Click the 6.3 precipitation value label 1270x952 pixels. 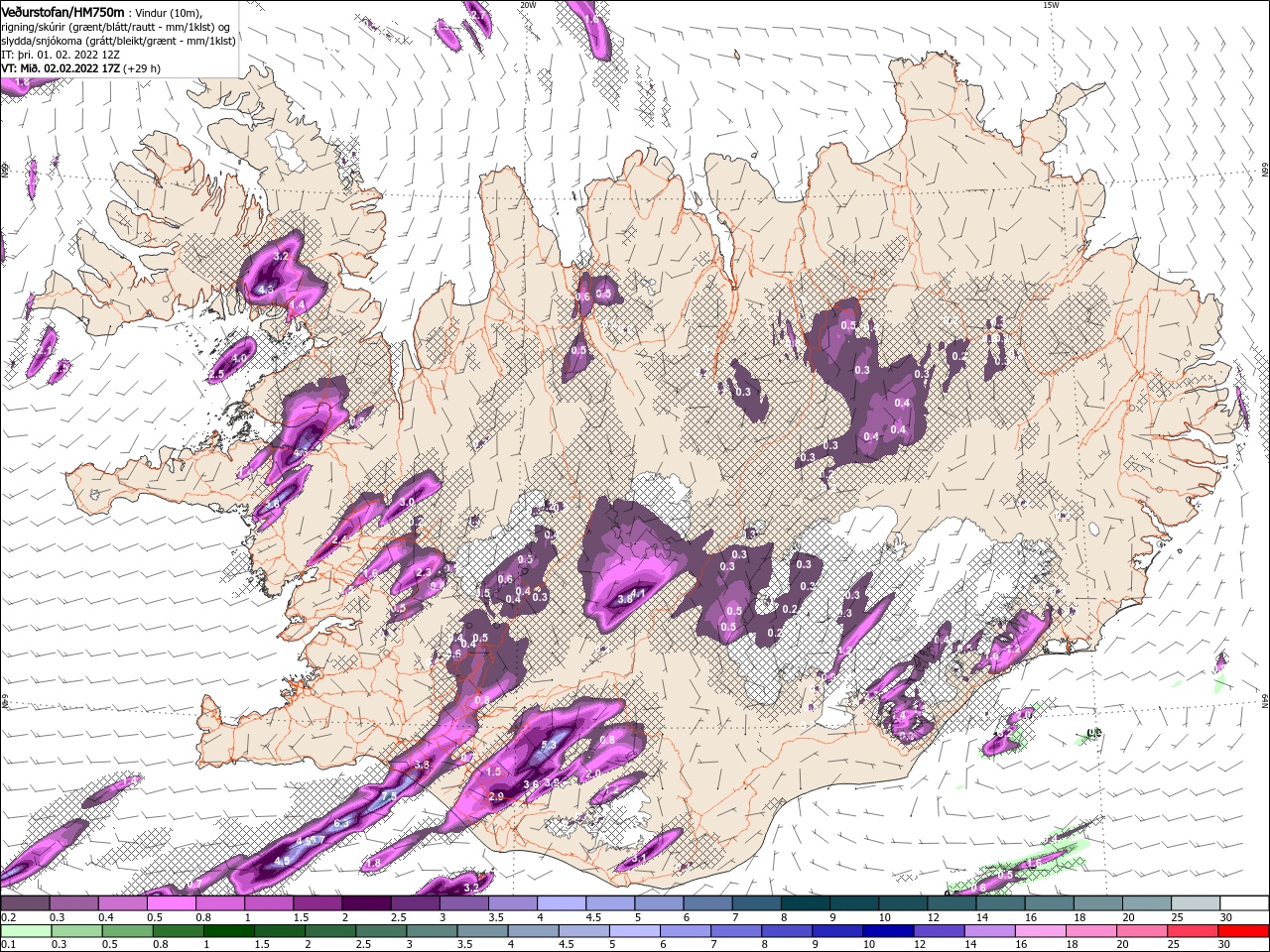coord(341,824)
